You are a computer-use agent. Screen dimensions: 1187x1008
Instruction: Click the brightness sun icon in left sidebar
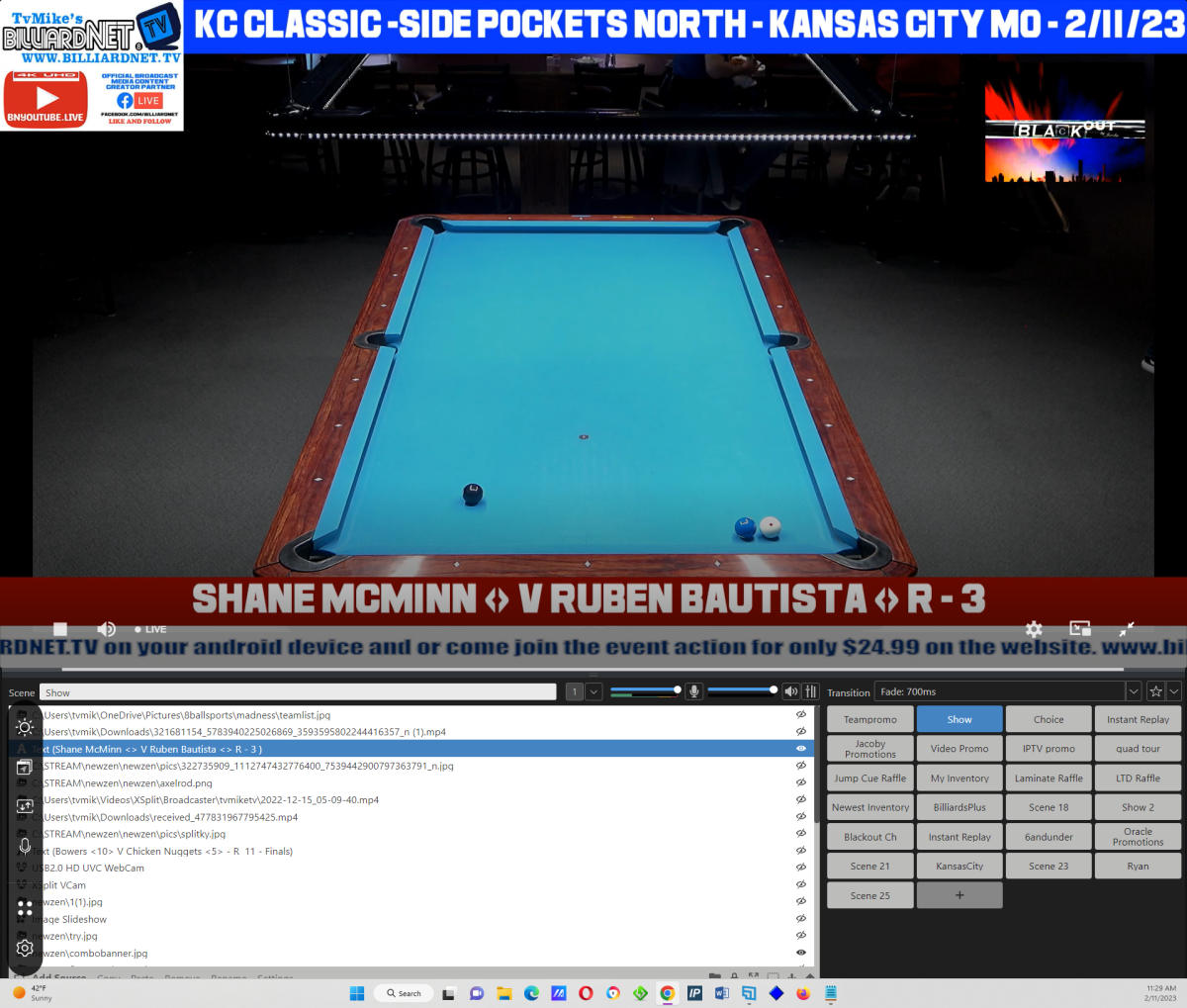[x=25, y=727]
